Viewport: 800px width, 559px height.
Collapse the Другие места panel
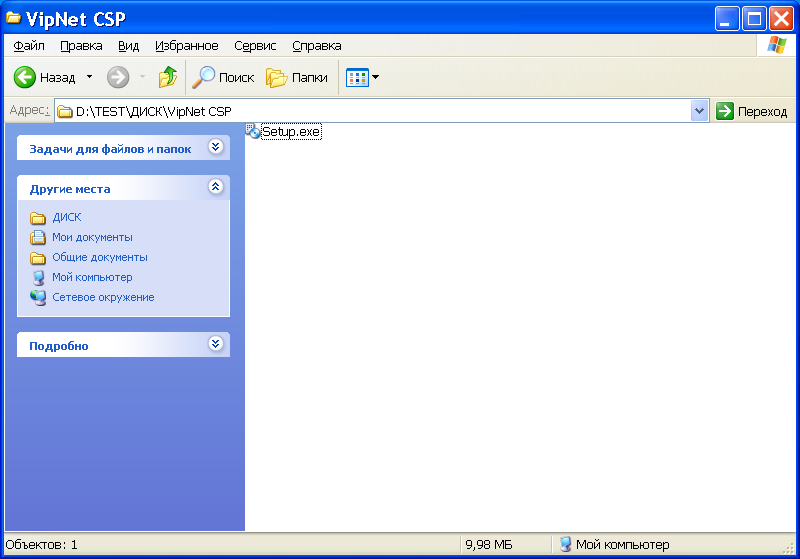[216, 187]
